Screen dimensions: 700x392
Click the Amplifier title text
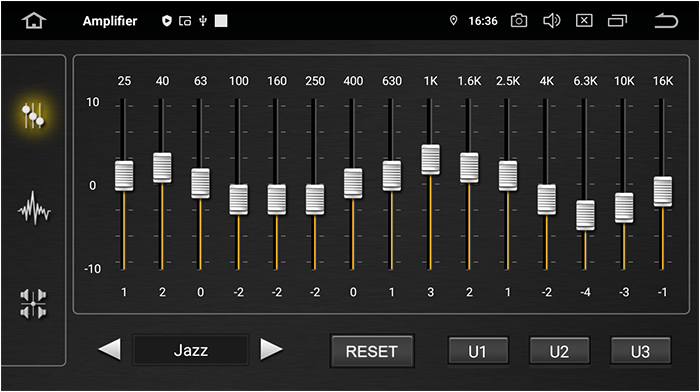[x=110, y=21]
